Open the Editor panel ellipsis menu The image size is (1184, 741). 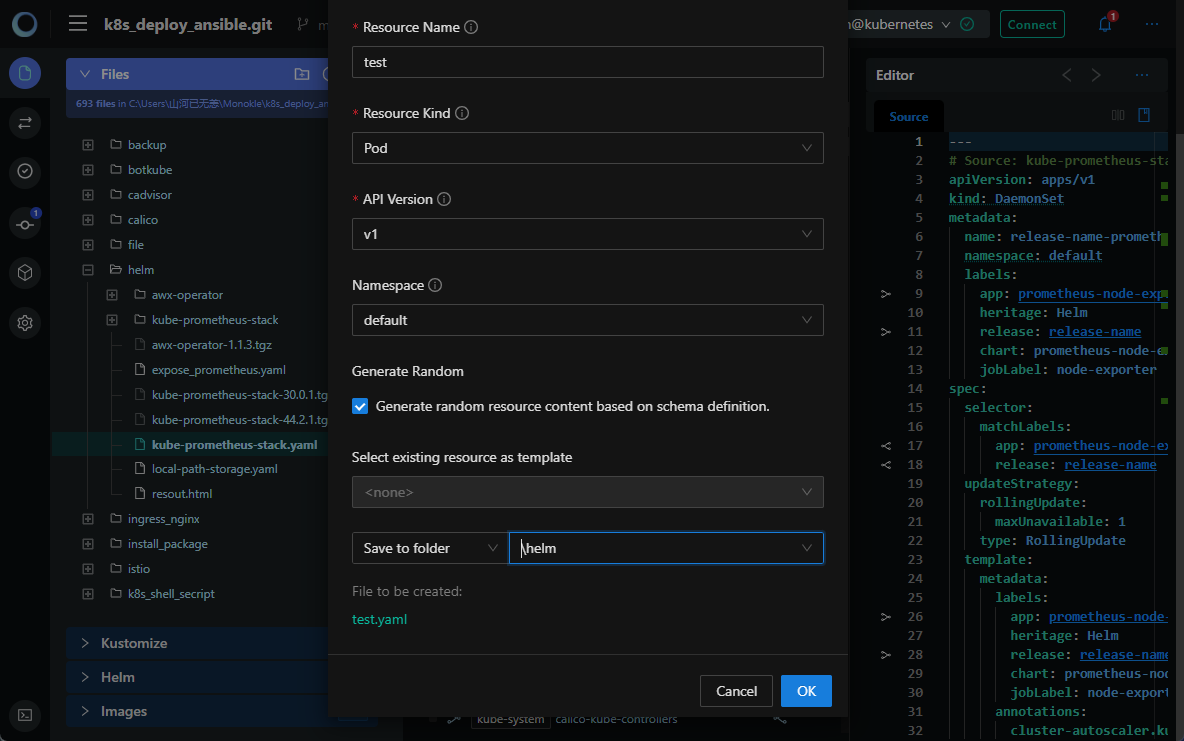(1142, 75)
